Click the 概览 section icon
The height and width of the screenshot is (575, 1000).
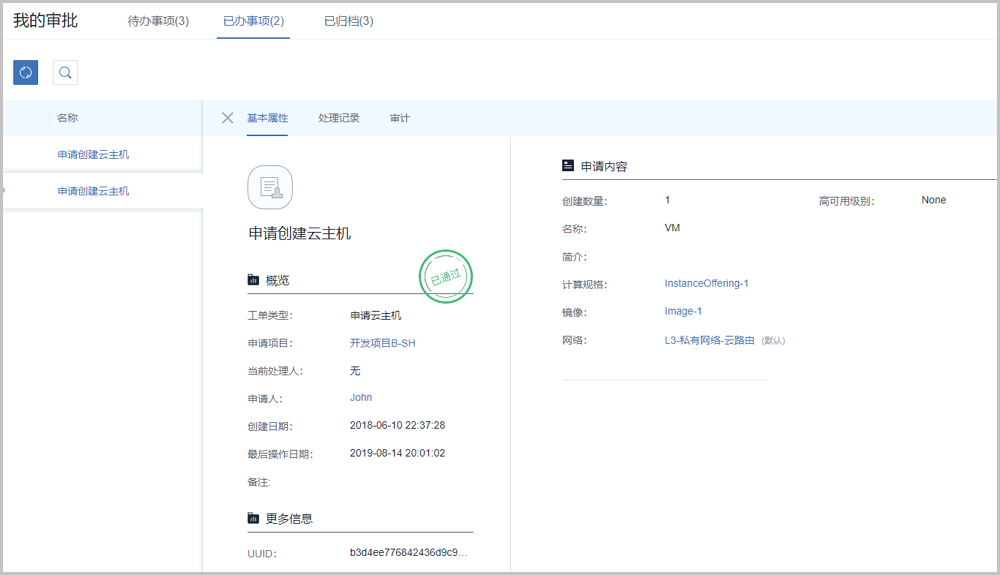coord(253,280)
